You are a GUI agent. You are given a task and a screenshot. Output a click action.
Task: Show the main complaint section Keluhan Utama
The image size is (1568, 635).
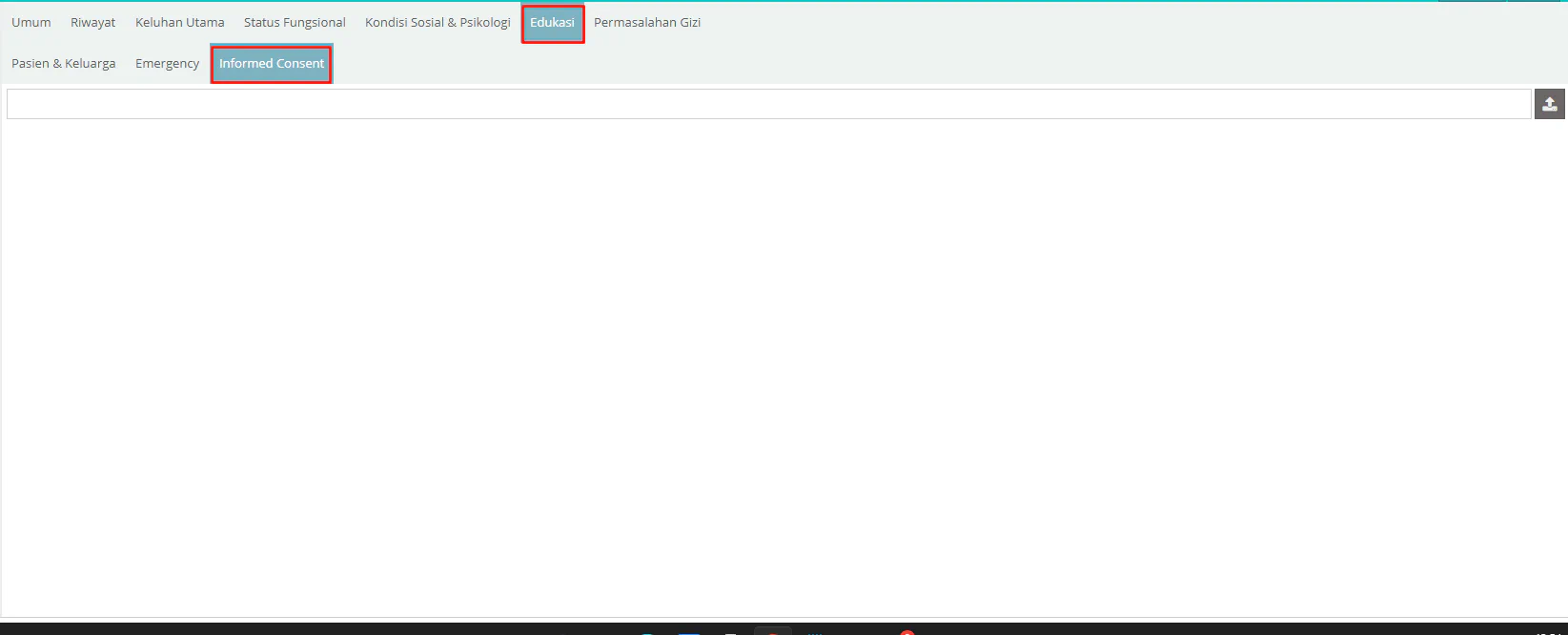pyautogui.click(x=179, y=22)
